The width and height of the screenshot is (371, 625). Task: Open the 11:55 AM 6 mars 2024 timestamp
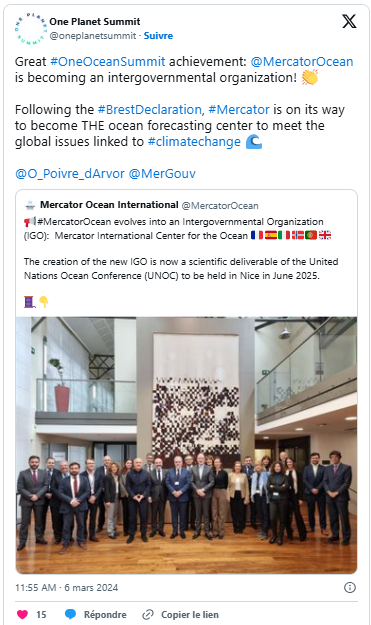pyautogui.click(x=67, y=588)
